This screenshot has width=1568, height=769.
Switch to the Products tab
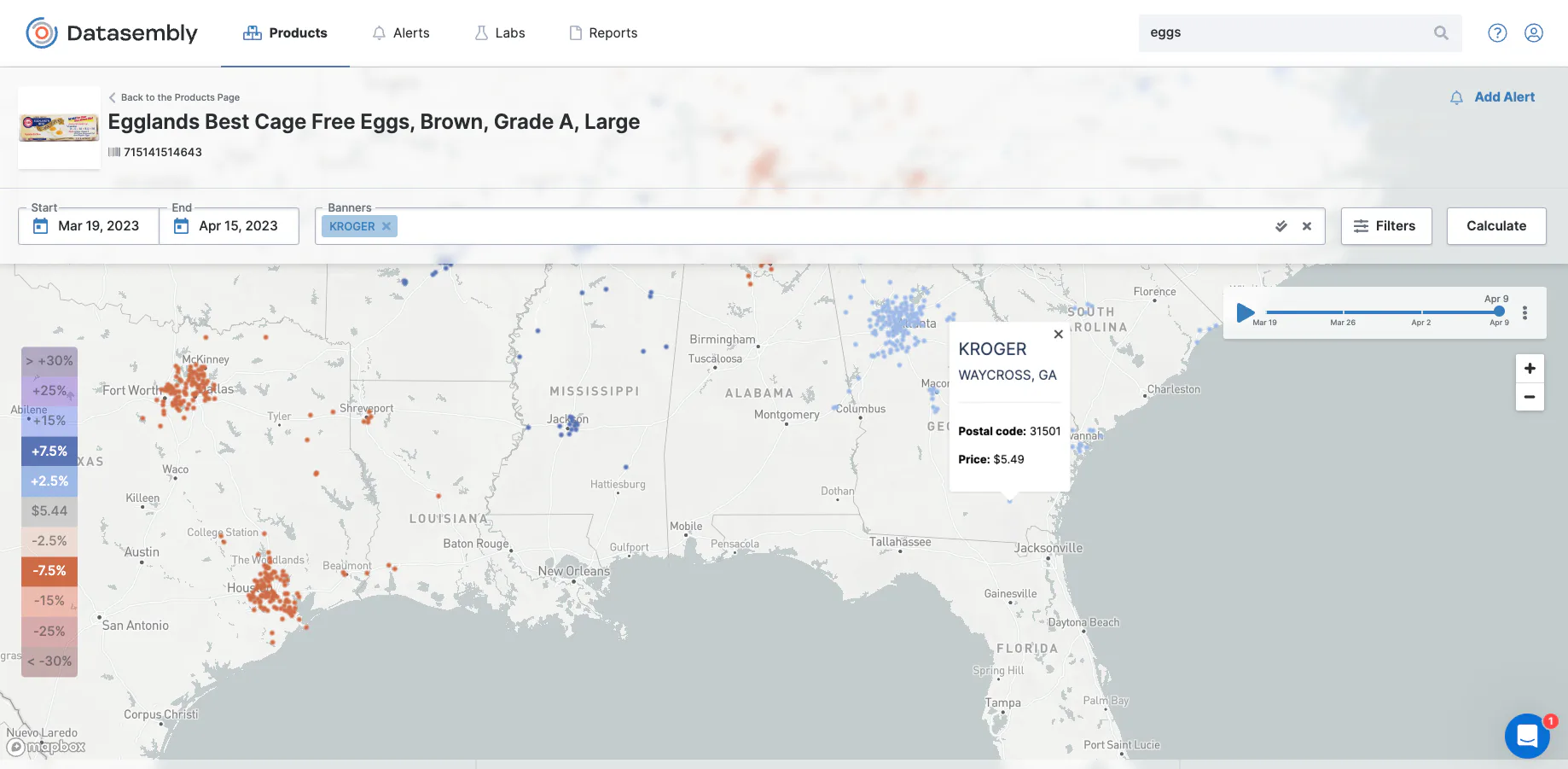click(x=285, y=33)
